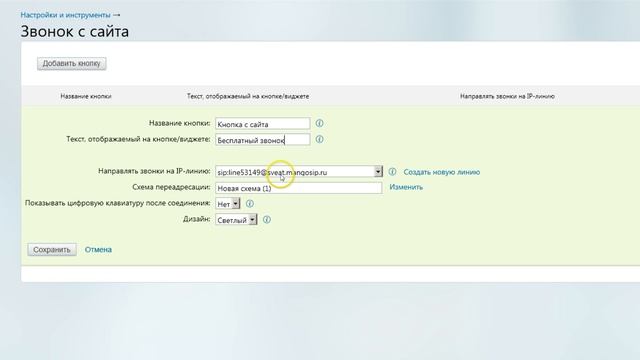The width and height of the screenshot is (640, 360).
Task: Click 'Название кнопки' column header
Action: (86, 96)
